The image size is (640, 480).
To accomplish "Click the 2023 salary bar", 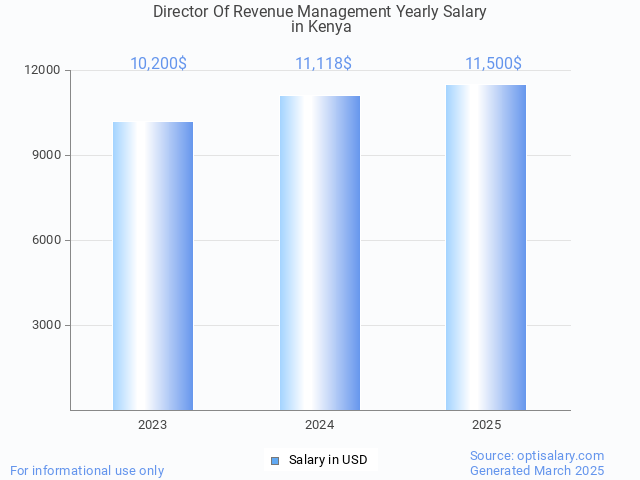I will point(153,266).
